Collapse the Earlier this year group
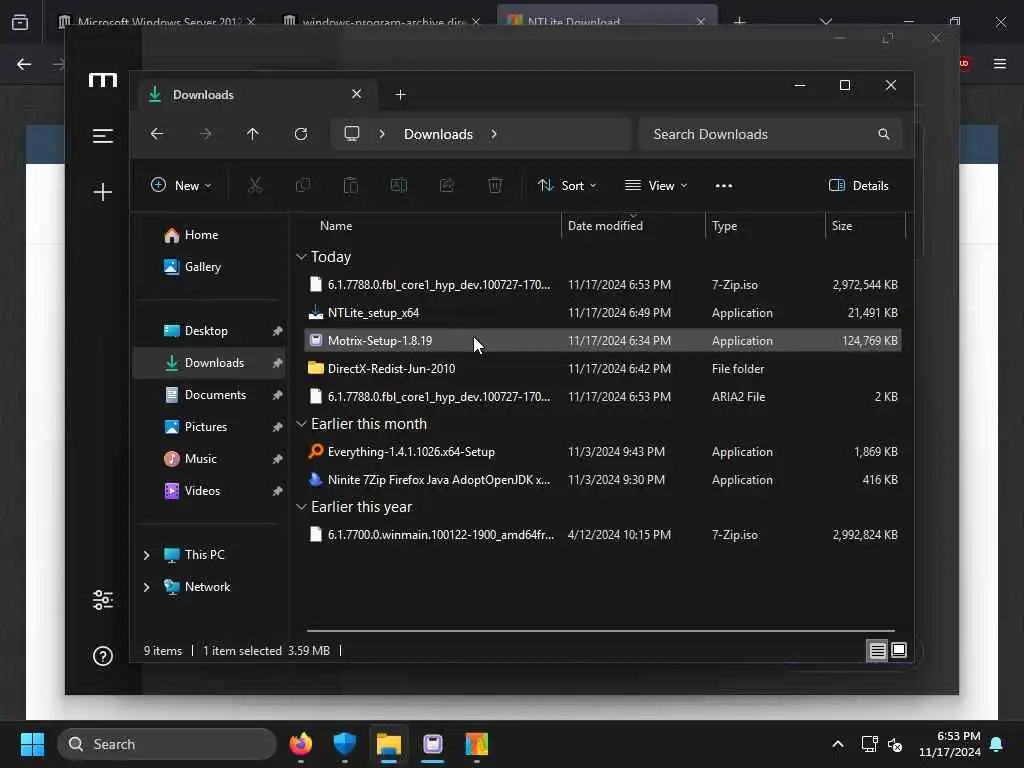The height and width of the screenshot is (768, 1024). coord(301,507)
